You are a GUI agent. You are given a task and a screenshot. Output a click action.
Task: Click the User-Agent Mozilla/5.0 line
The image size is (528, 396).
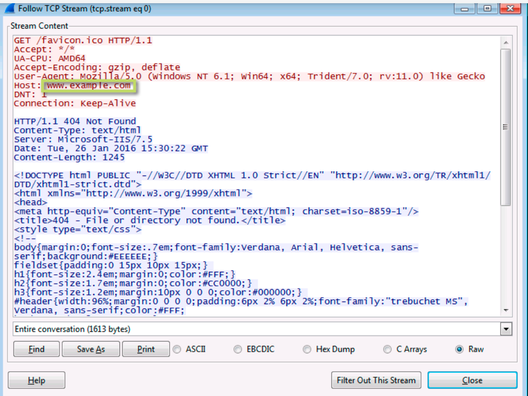click(x=250, y=76)
